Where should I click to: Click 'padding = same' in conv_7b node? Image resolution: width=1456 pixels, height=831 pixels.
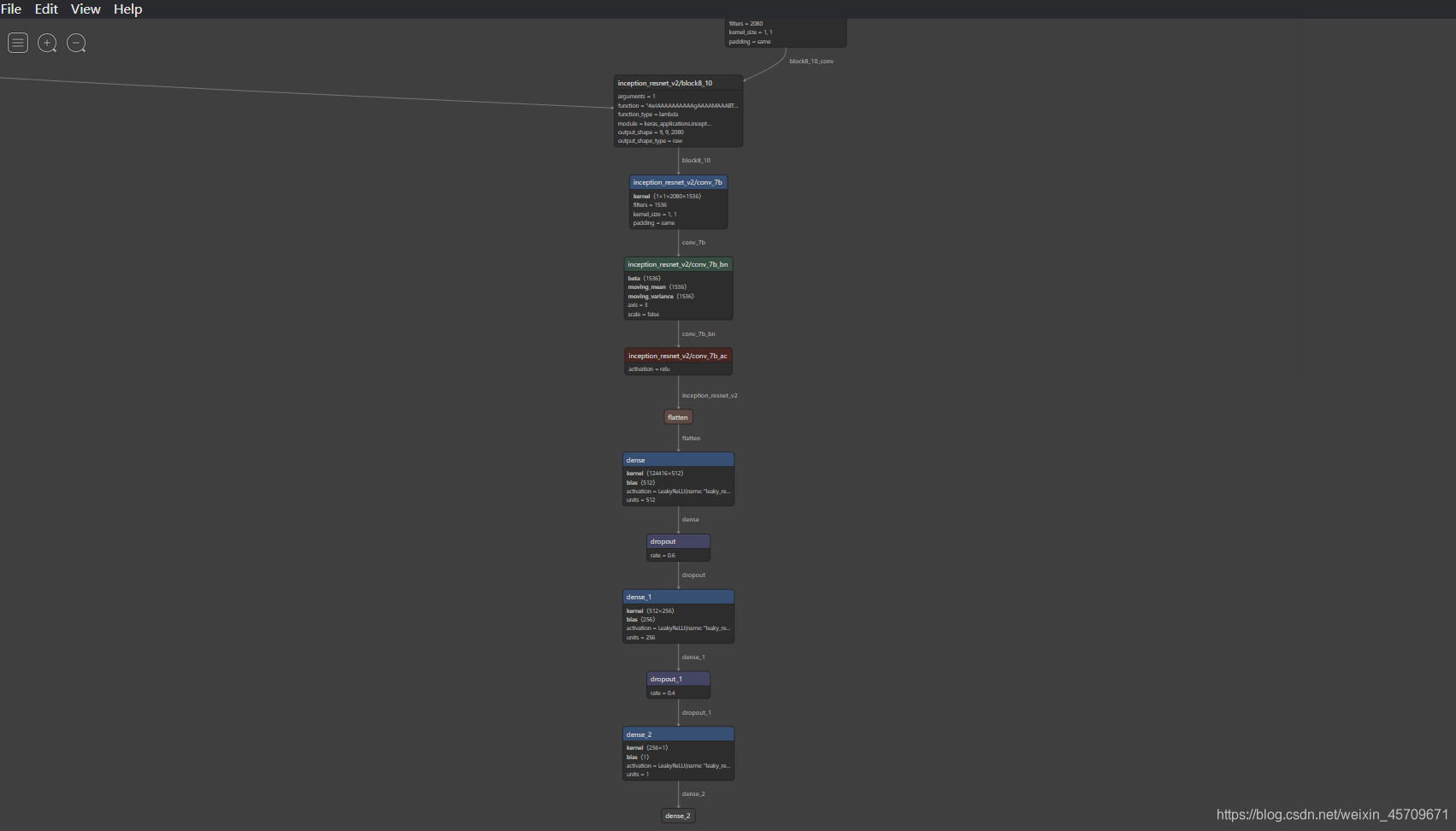click(654, 223)
